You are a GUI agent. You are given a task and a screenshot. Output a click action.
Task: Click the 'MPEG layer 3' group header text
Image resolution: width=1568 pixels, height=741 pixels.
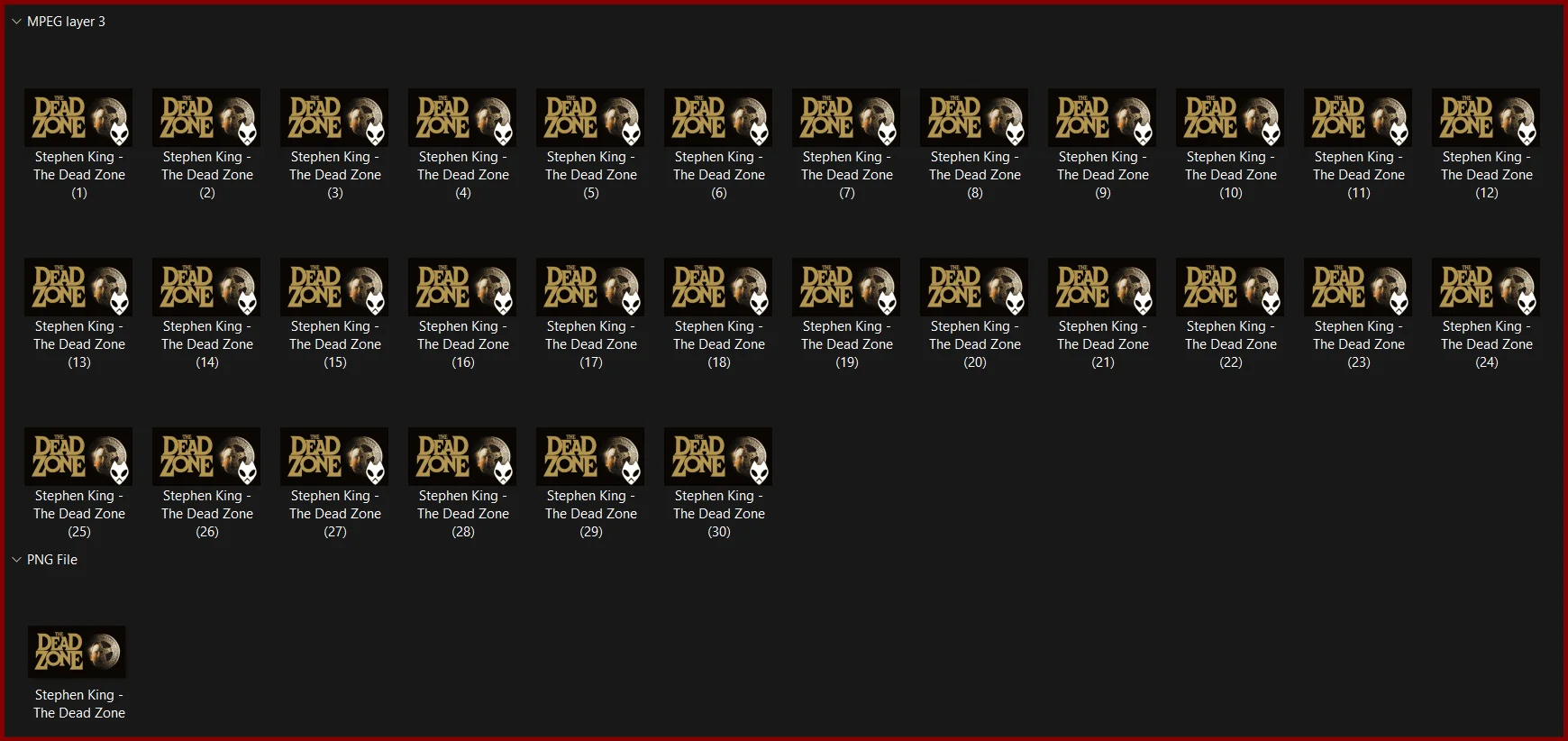coord(66,22)
